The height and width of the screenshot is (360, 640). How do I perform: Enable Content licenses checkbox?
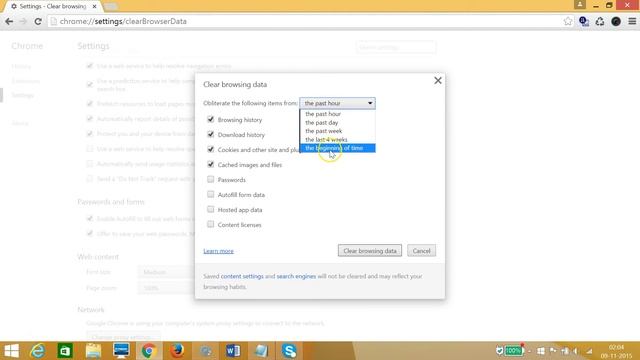pyautogui.click(x=211, y=224)
